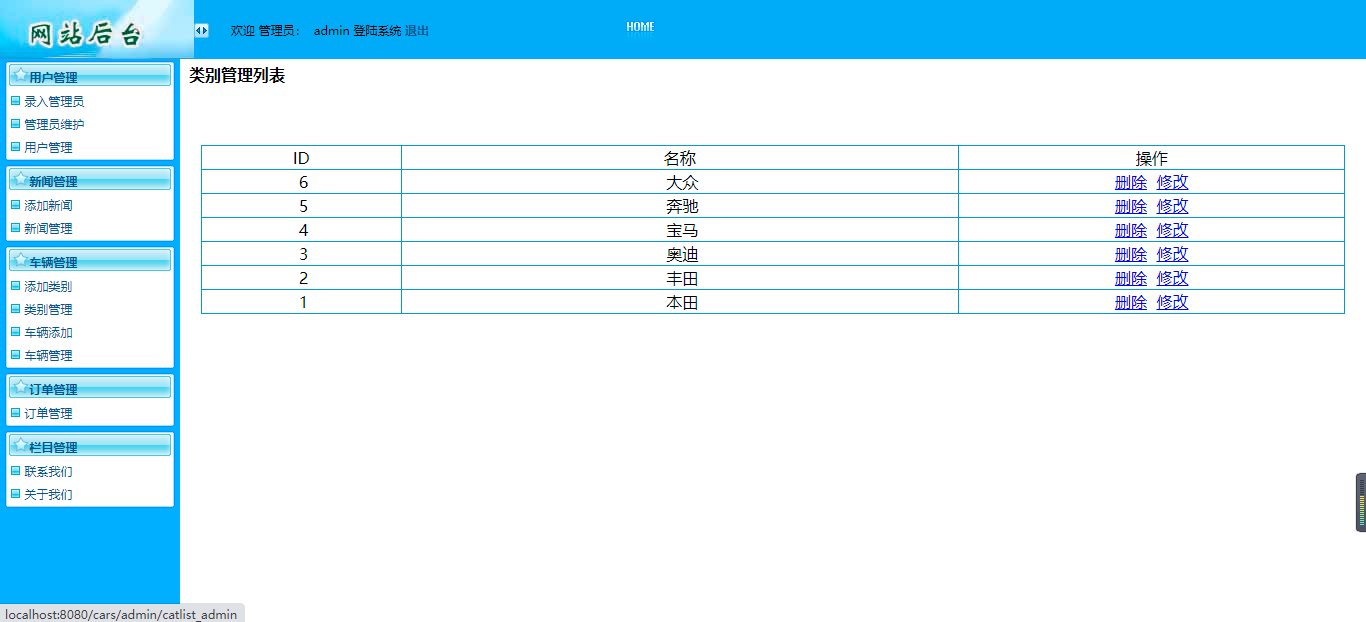Open 录入管理员 in the sidebar
This screenshot has width=1366, height=622.
54,102
